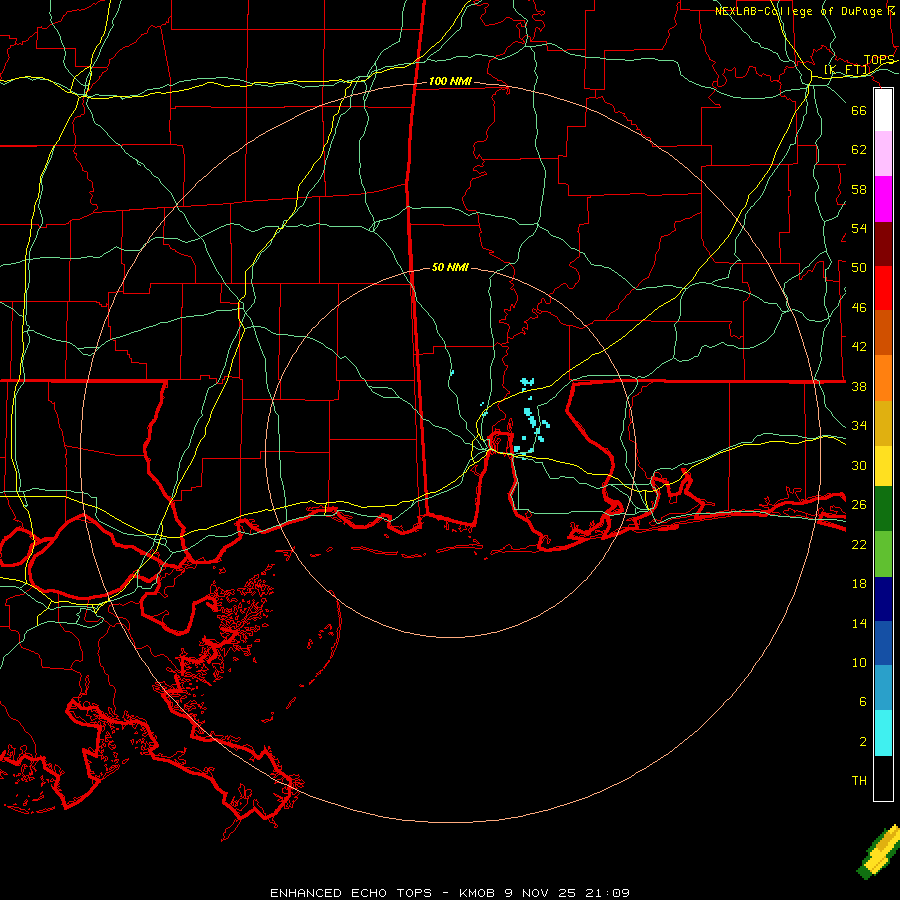Image resolution: width=900 pixels, height=900 pixels.
Task: Choose the navy swatch beside 14
Action: [x=883, y=599]
